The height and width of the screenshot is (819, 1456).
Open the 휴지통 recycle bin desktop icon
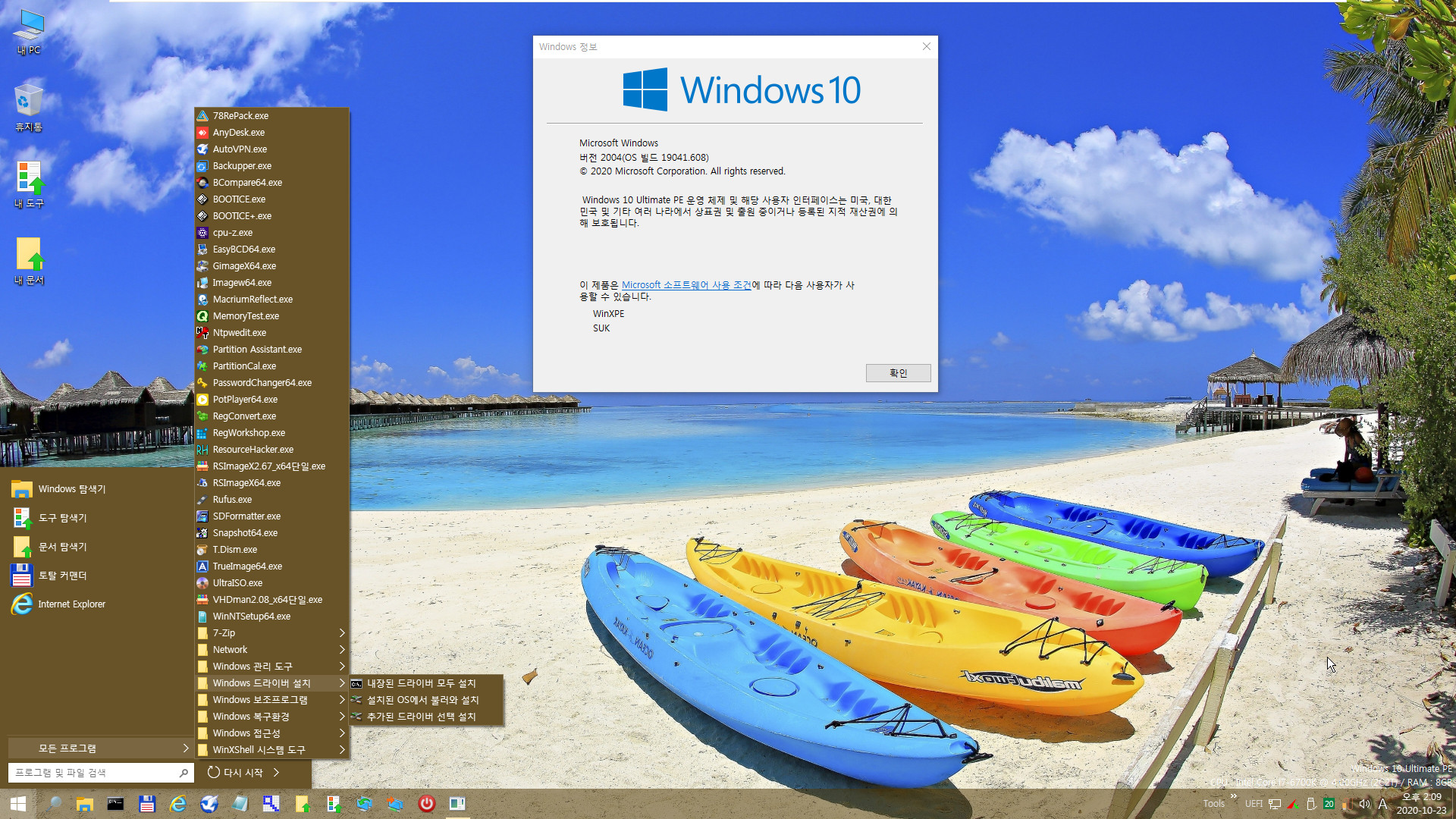29,108
